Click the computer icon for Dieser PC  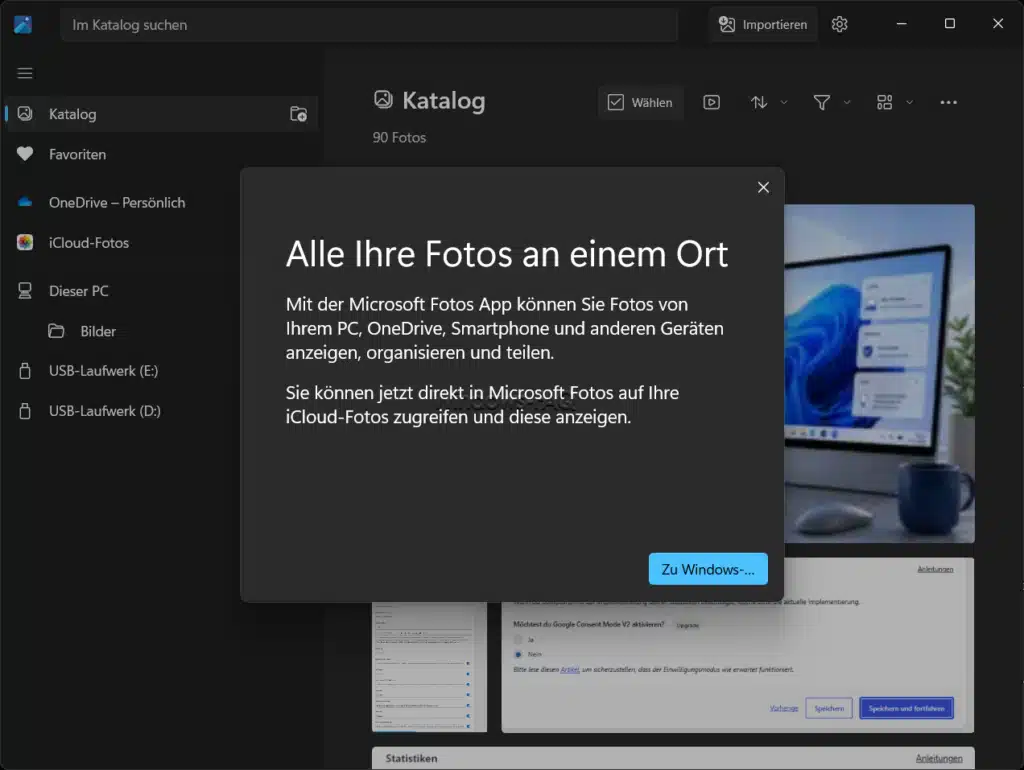click(x=25, y=291)
